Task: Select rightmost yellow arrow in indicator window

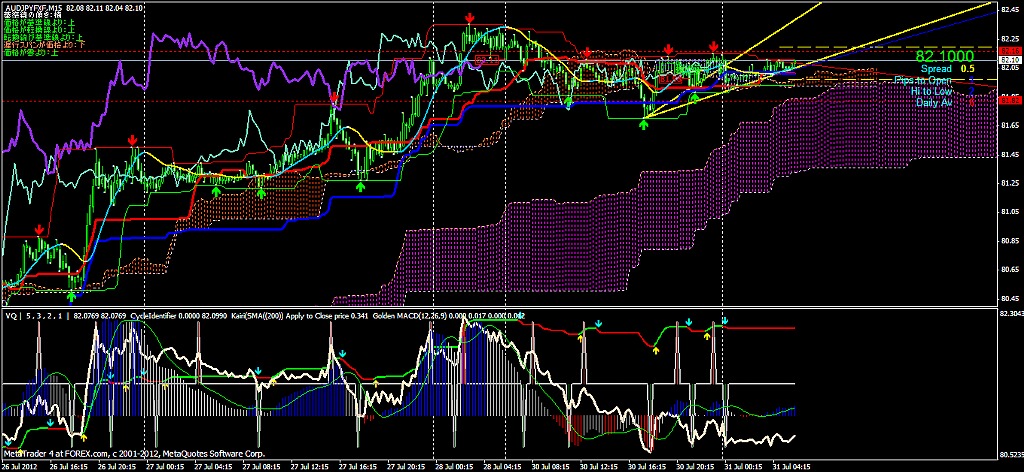Action: (x=708, y=336)
